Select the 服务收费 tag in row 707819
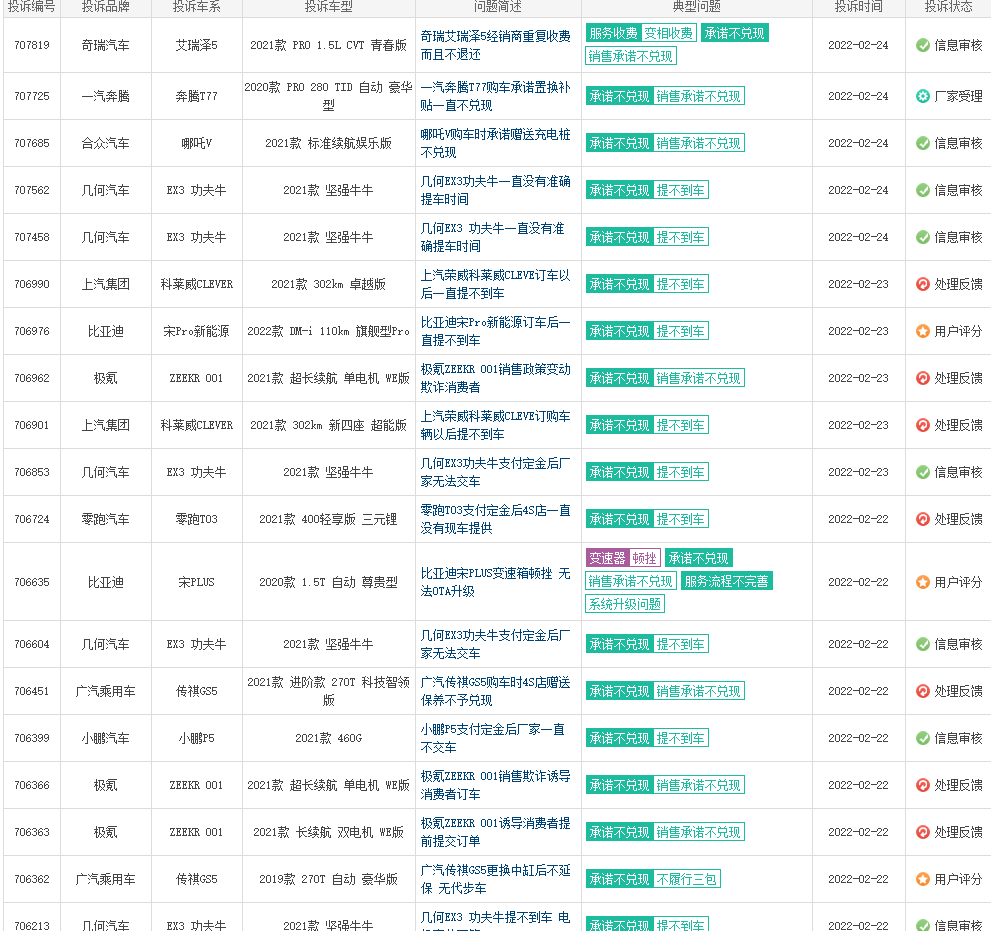The image size is (991, 931). [614, 33]
